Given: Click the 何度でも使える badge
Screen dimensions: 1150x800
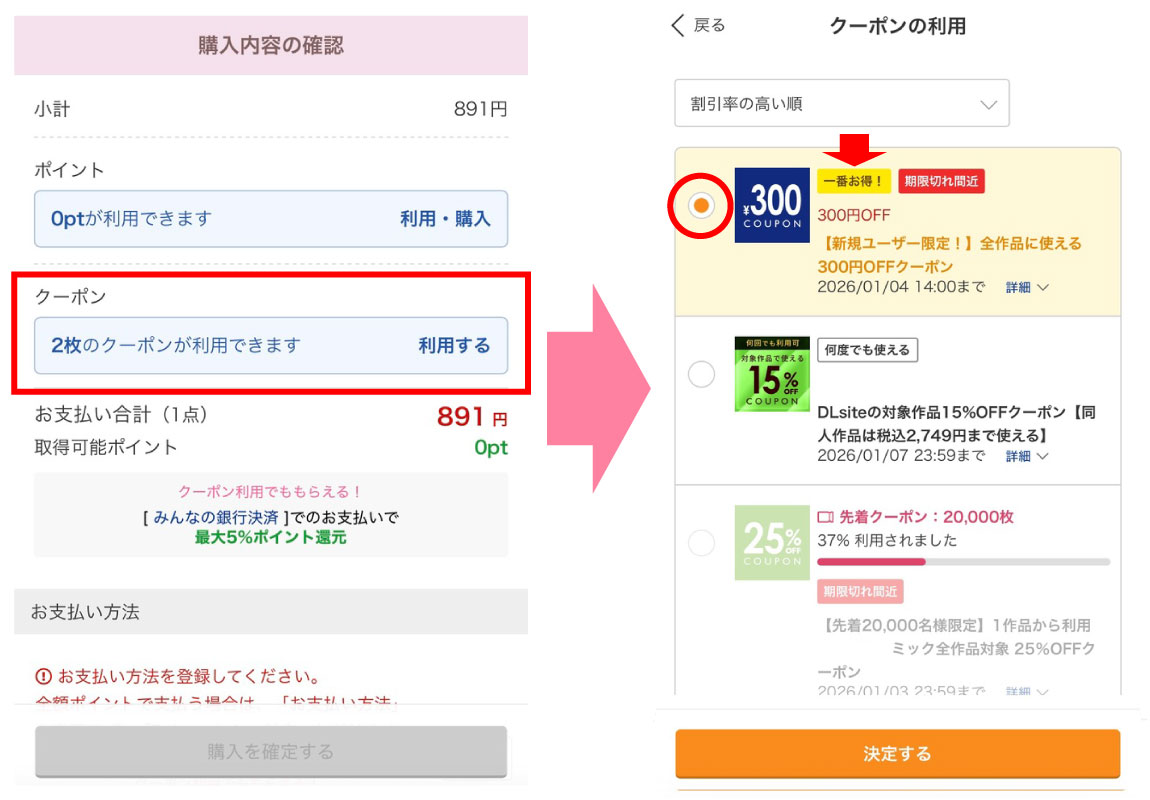Looking at the screenshot, I should pos(867,350).
